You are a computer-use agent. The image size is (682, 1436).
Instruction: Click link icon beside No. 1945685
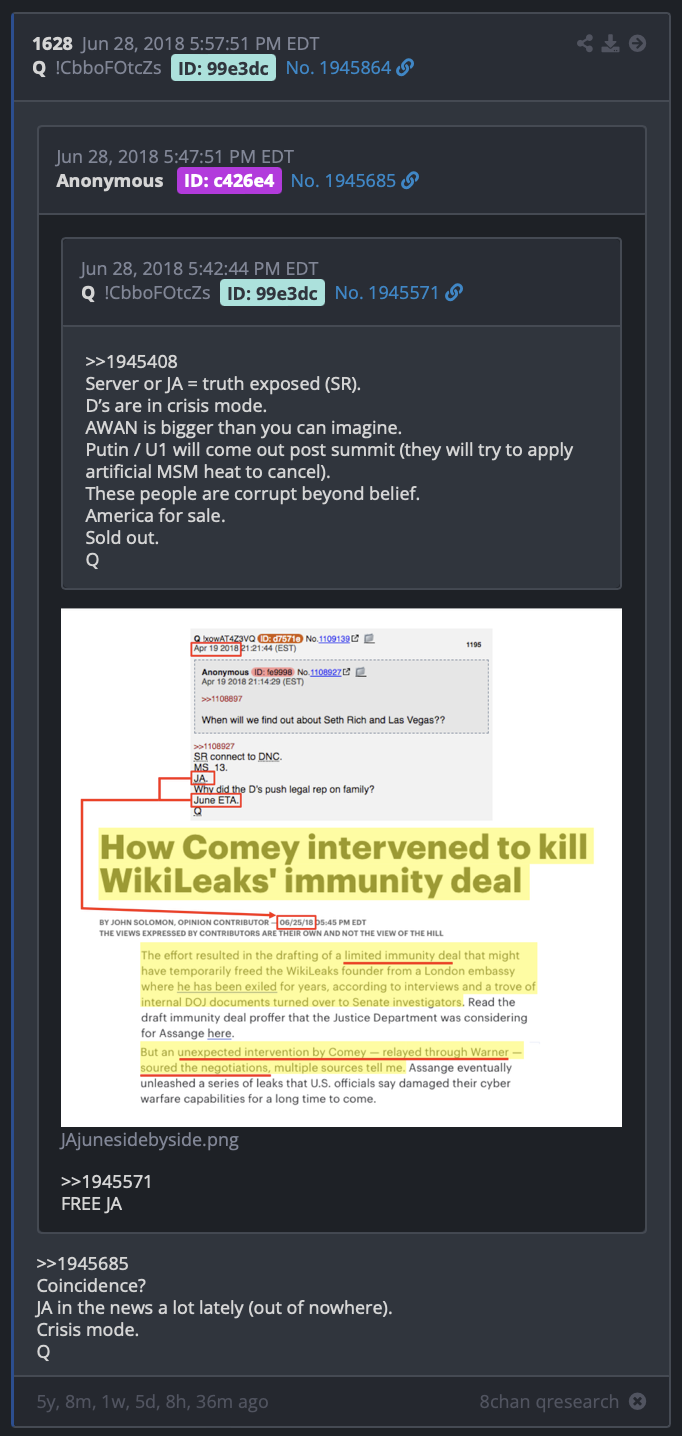click(x=410, y=181)
